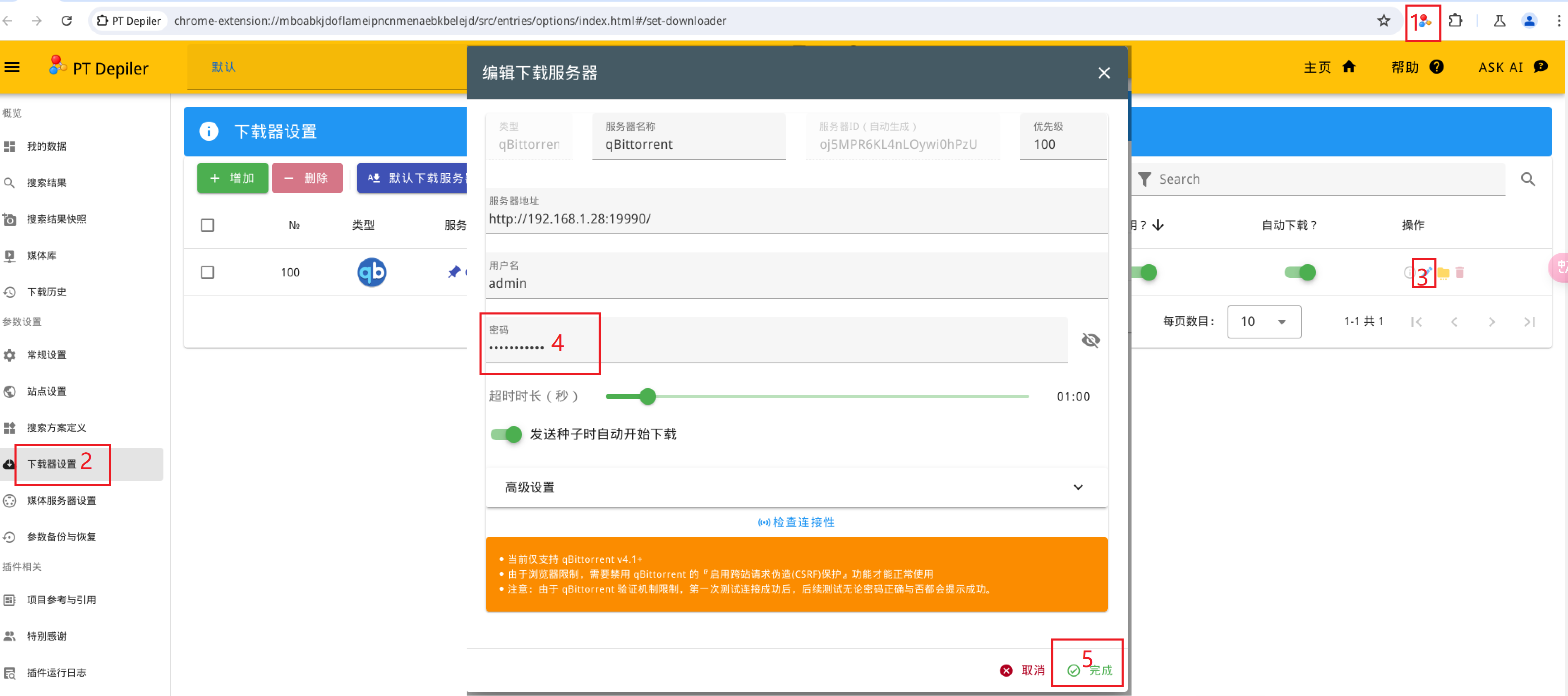Click the green 增加 button

tap(233, 178)
